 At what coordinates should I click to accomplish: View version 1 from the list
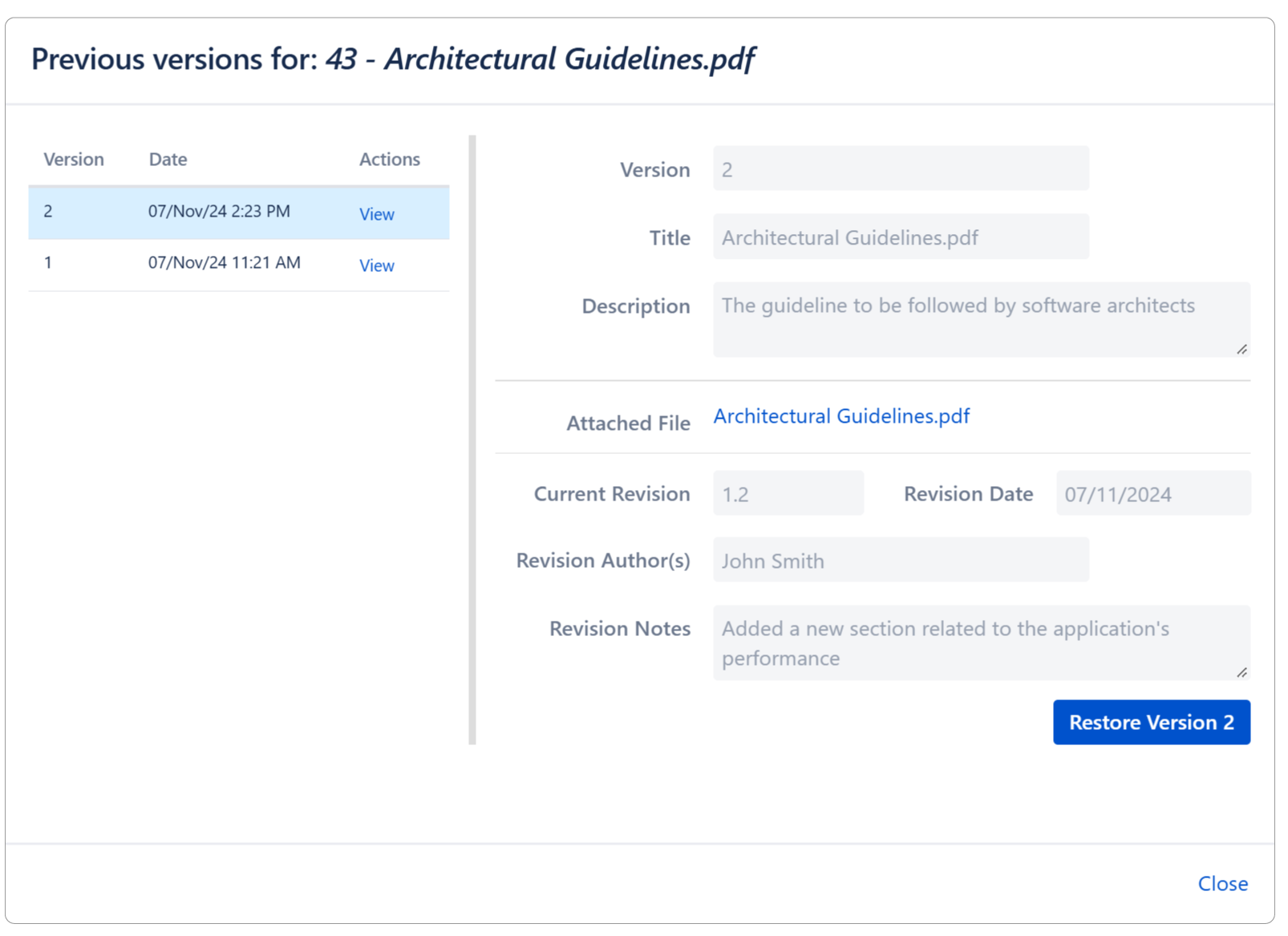click(x=376, y=265)
